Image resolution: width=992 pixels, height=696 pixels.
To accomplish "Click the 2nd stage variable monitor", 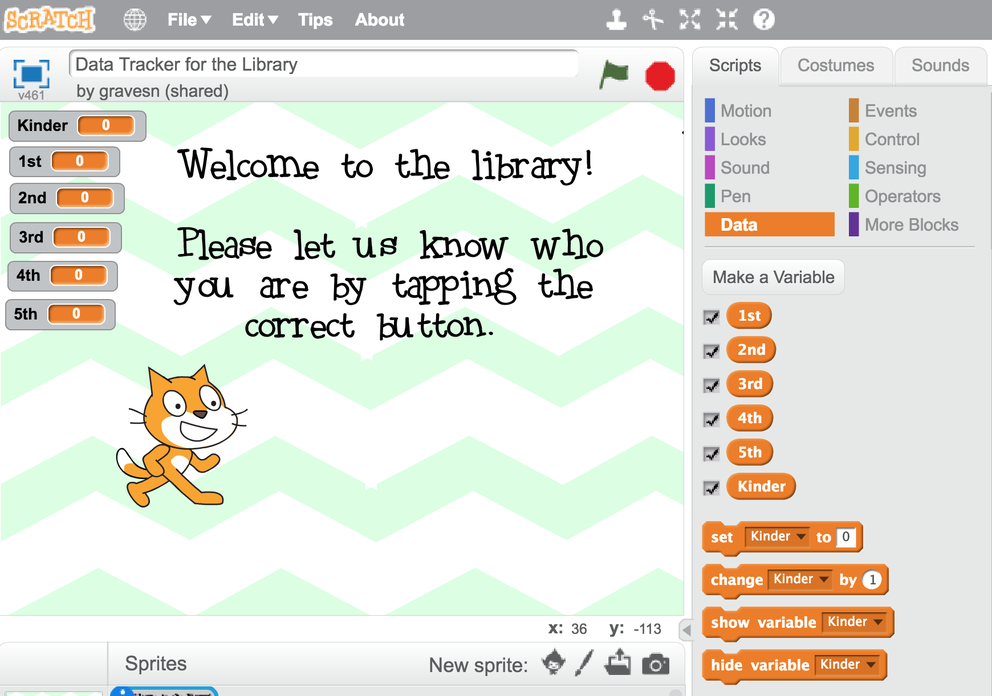I will (x=67, y=199).
